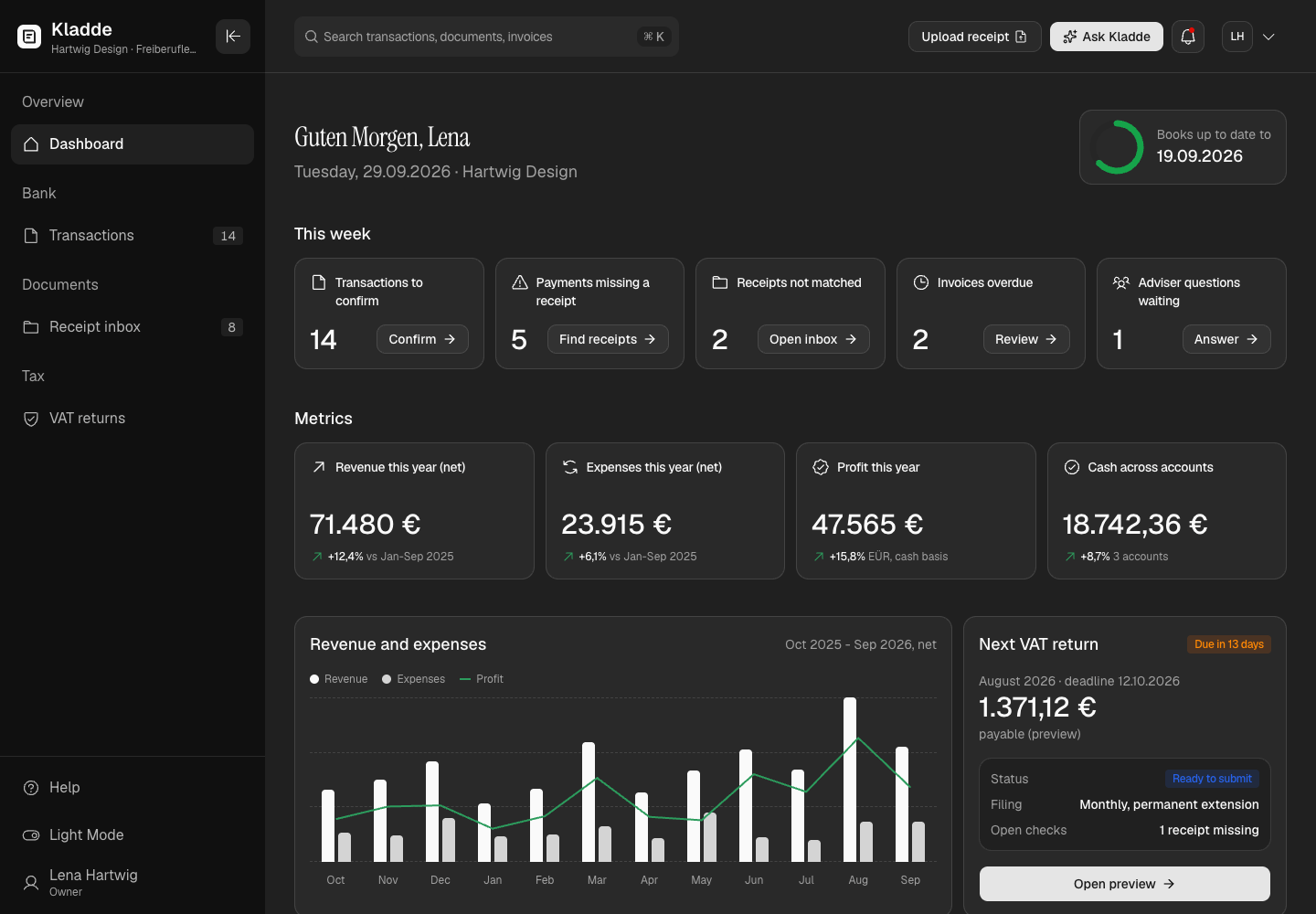
Task: Click the Transactions count badge 14
Action: point(228,236)
